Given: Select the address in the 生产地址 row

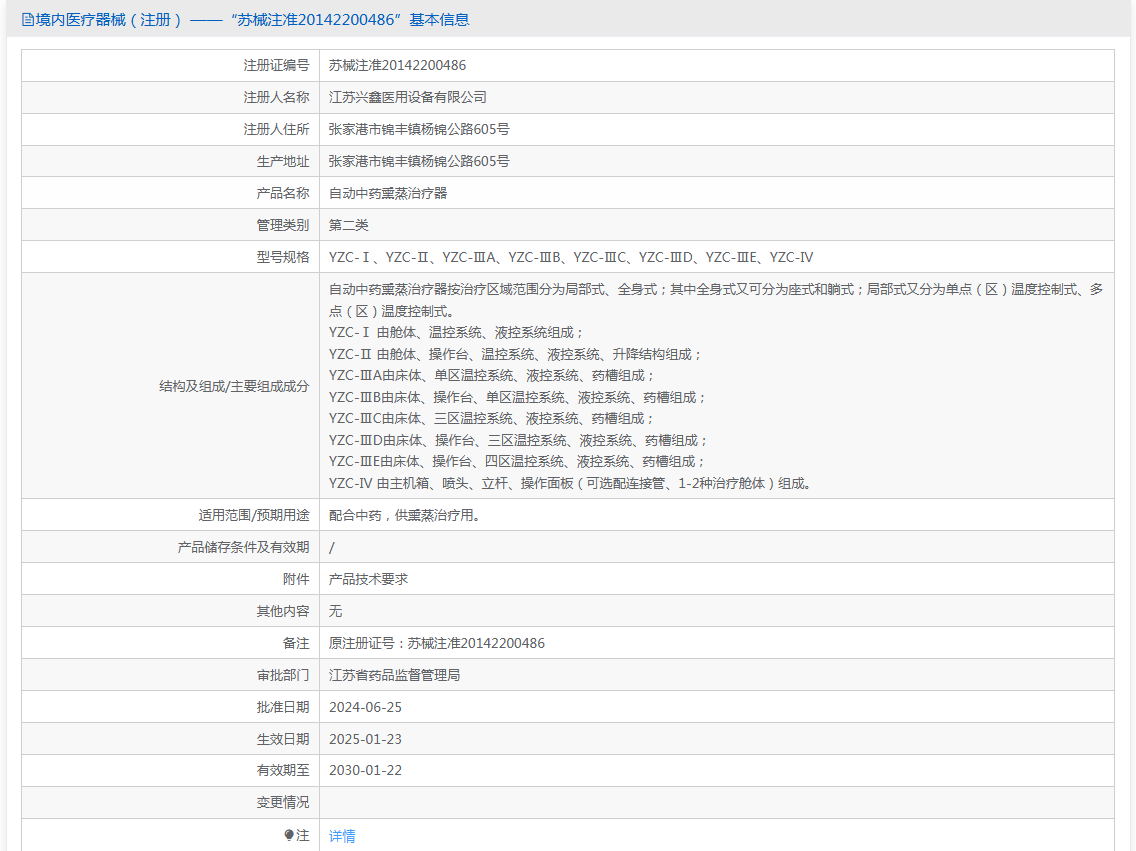Looking at the screenshot, I should coord(419,161).
